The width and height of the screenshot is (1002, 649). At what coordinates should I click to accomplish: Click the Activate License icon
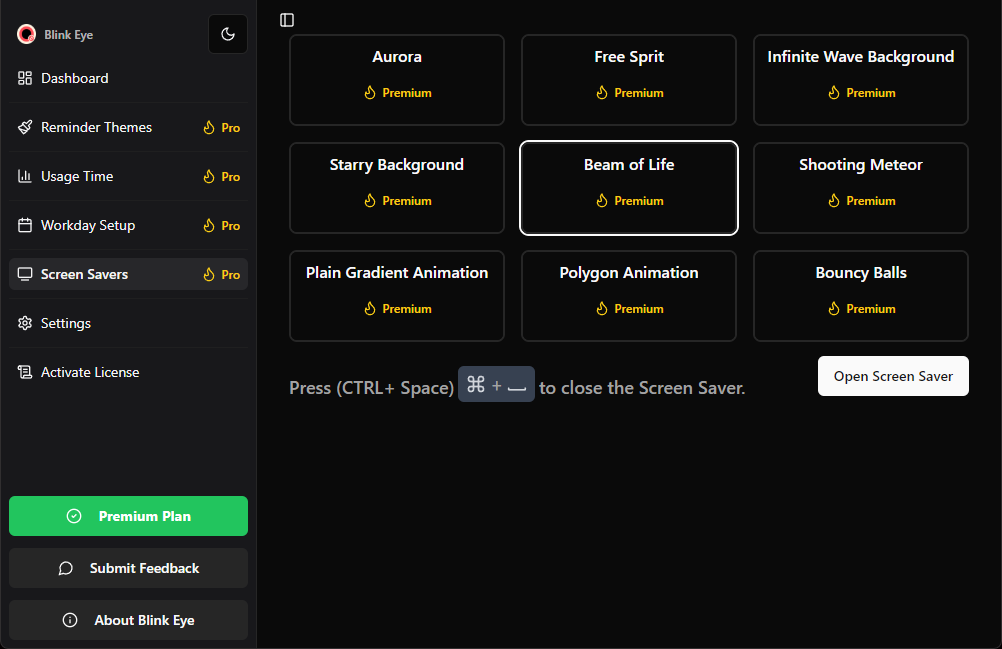click(25, 372)
